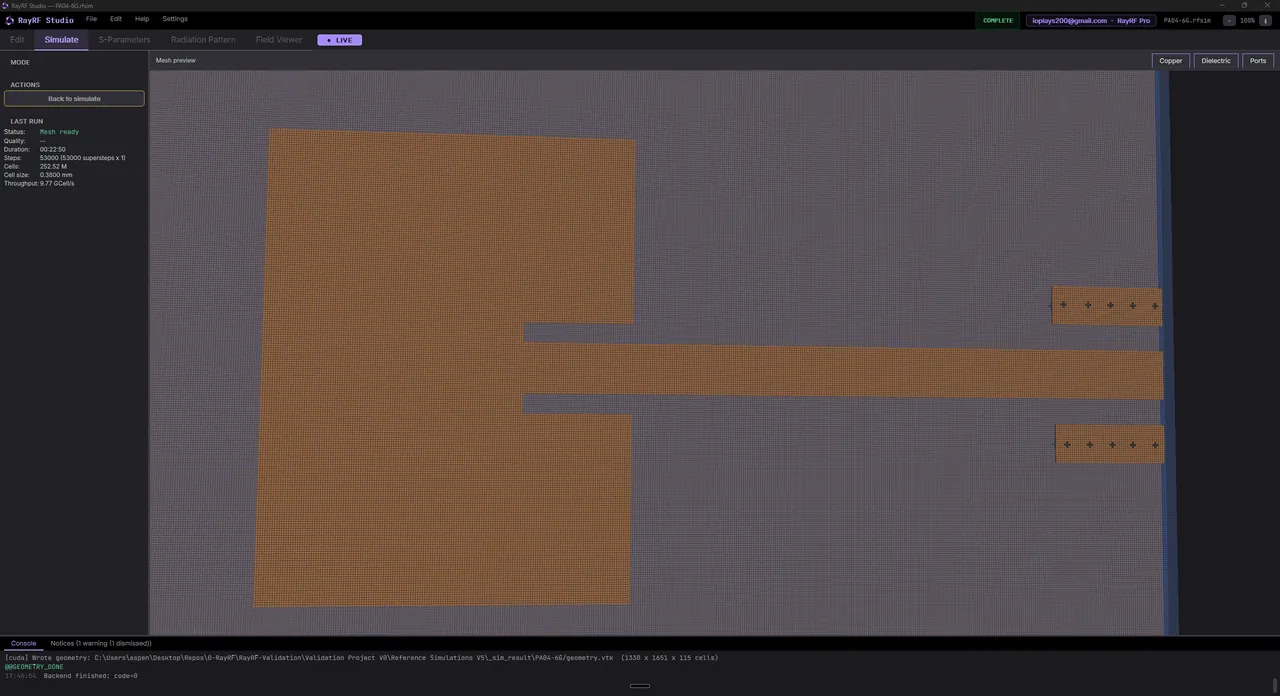
Task: Click the Wrote geometry console output line
Action: 361,658
